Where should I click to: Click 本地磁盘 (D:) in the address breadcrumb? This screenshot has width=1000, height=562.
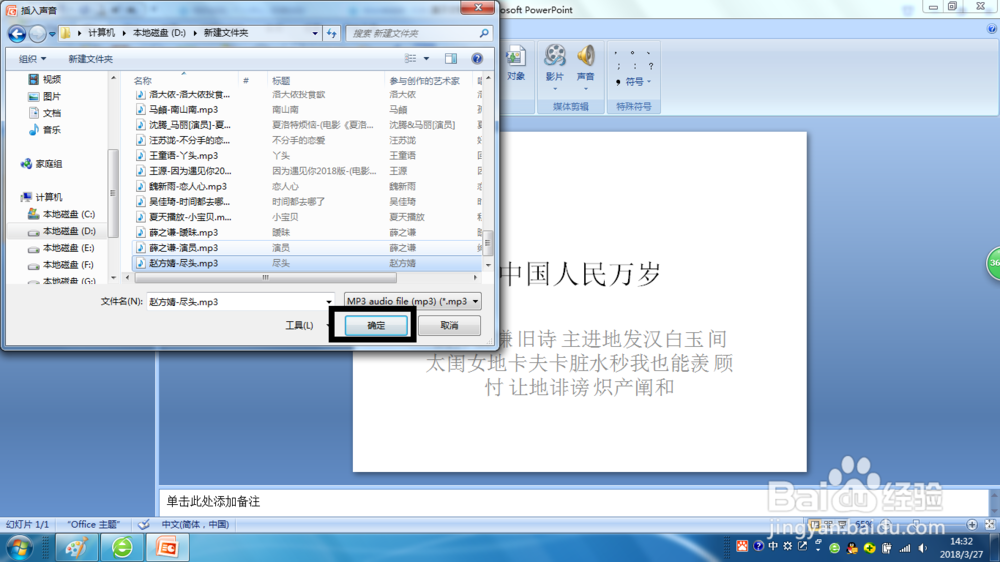(x=159, y=33)
